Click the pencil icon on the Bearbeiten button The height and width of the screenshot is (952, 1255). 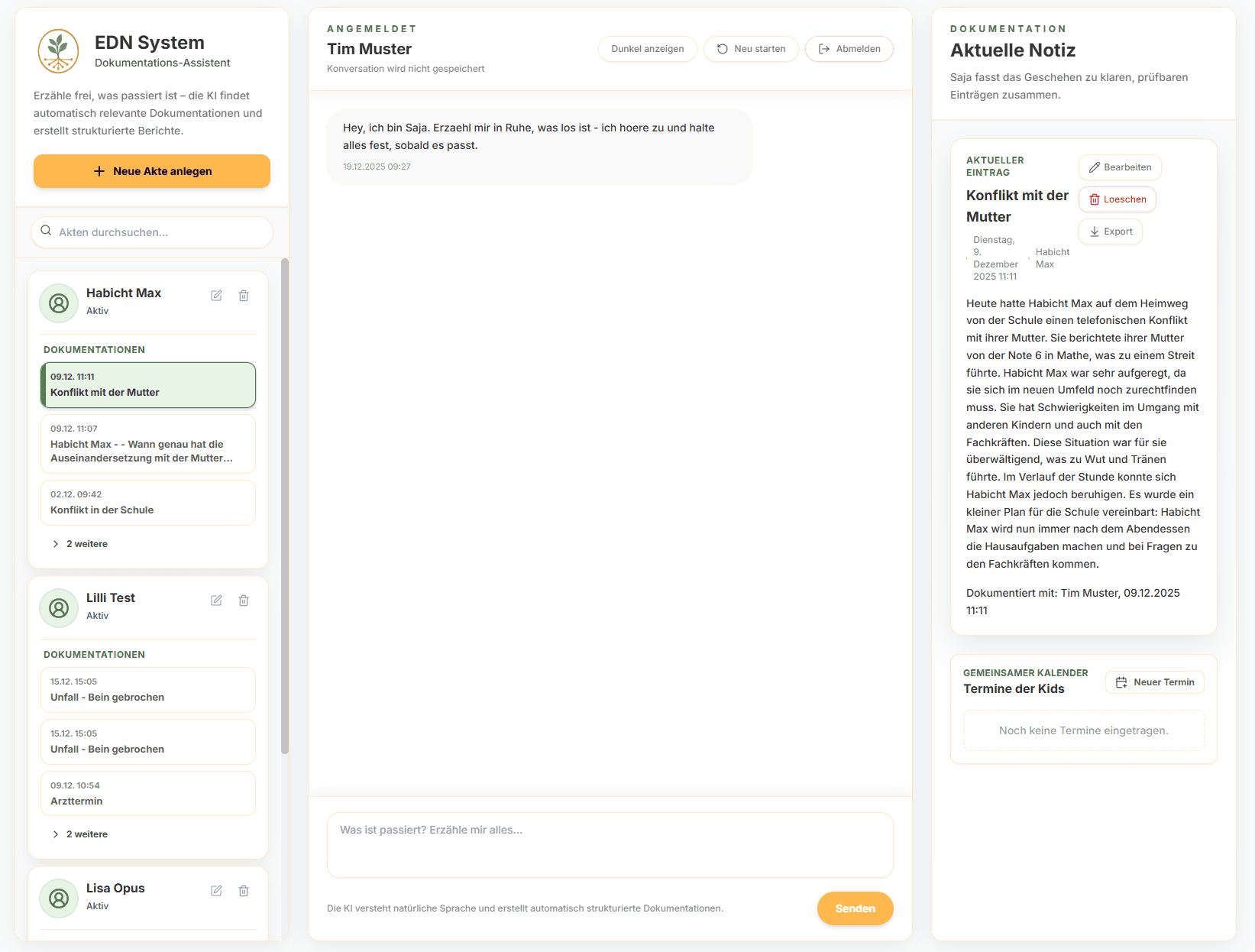click(1093, 167)
